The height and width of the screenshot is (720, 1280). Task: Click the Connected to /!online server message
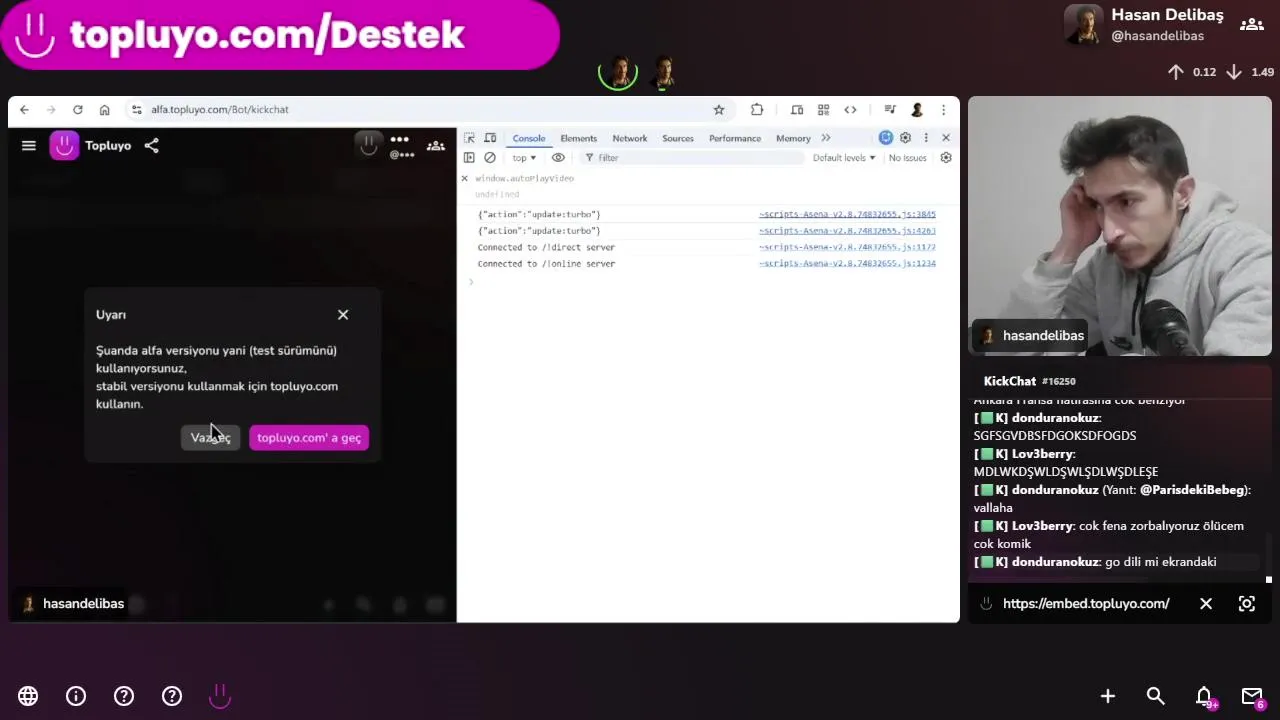[x=546, y=264]
